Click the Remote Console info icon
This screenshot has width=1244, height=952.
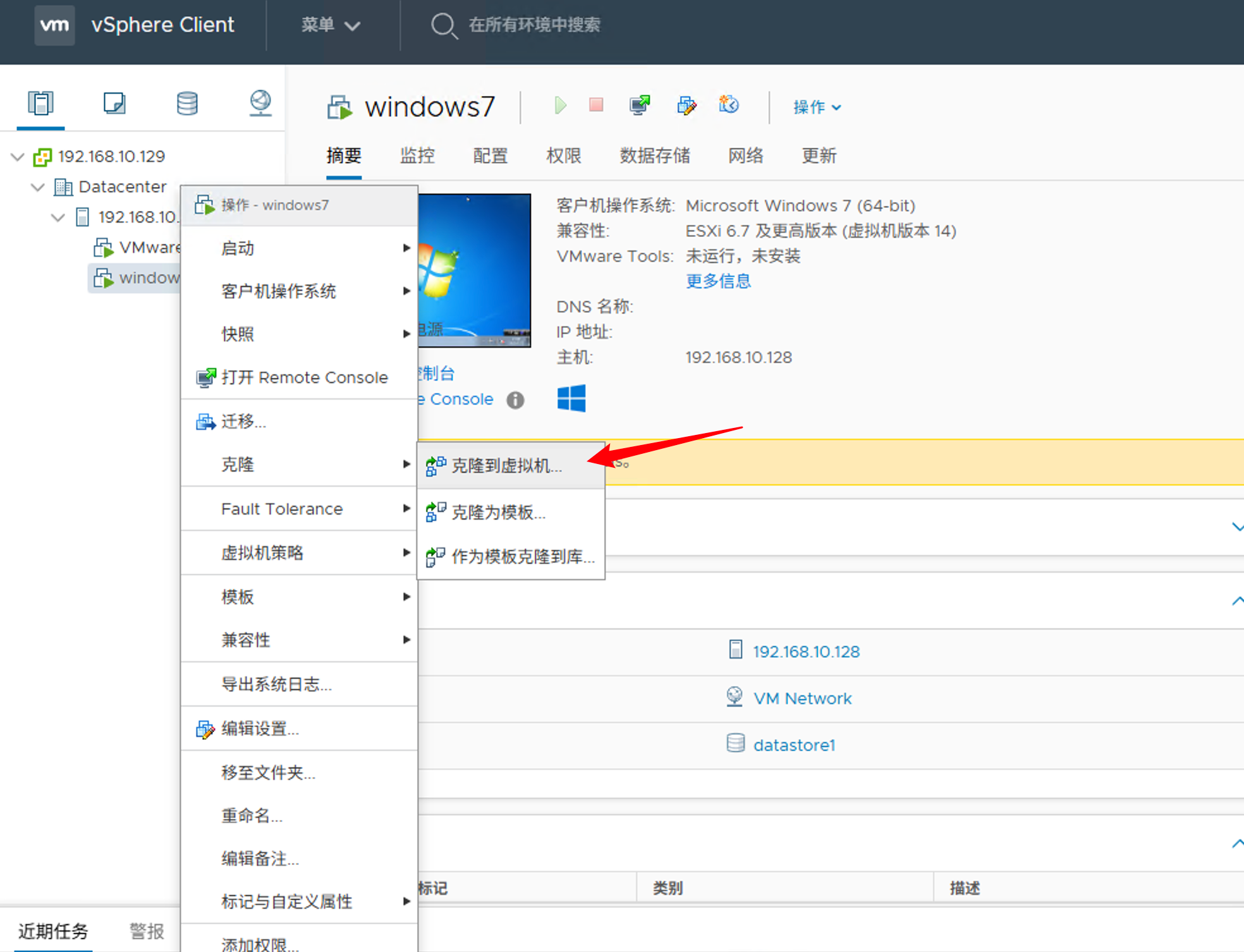coord(515,400)
